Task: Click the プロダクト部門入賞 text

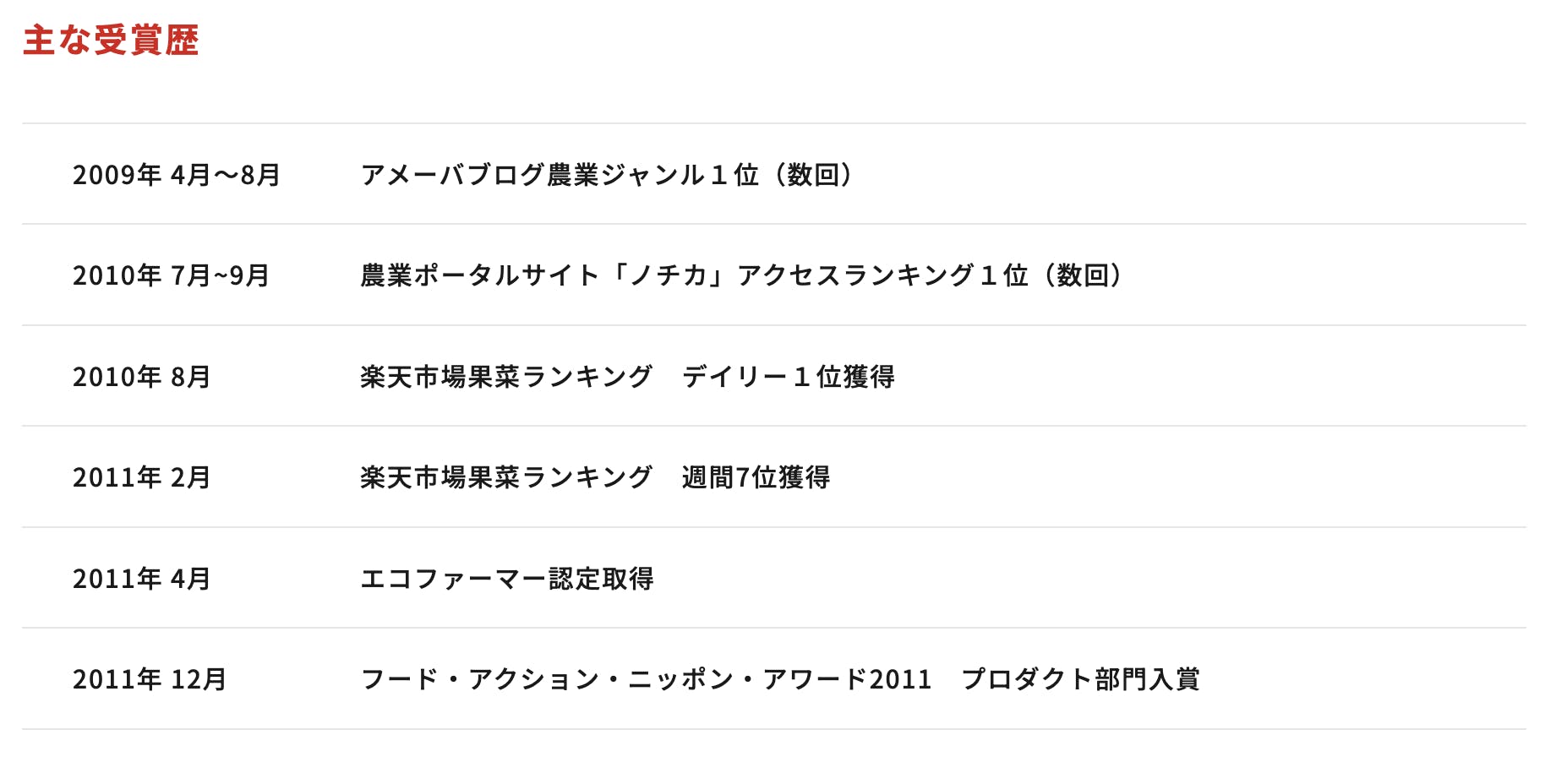Action: point(1080,679)
